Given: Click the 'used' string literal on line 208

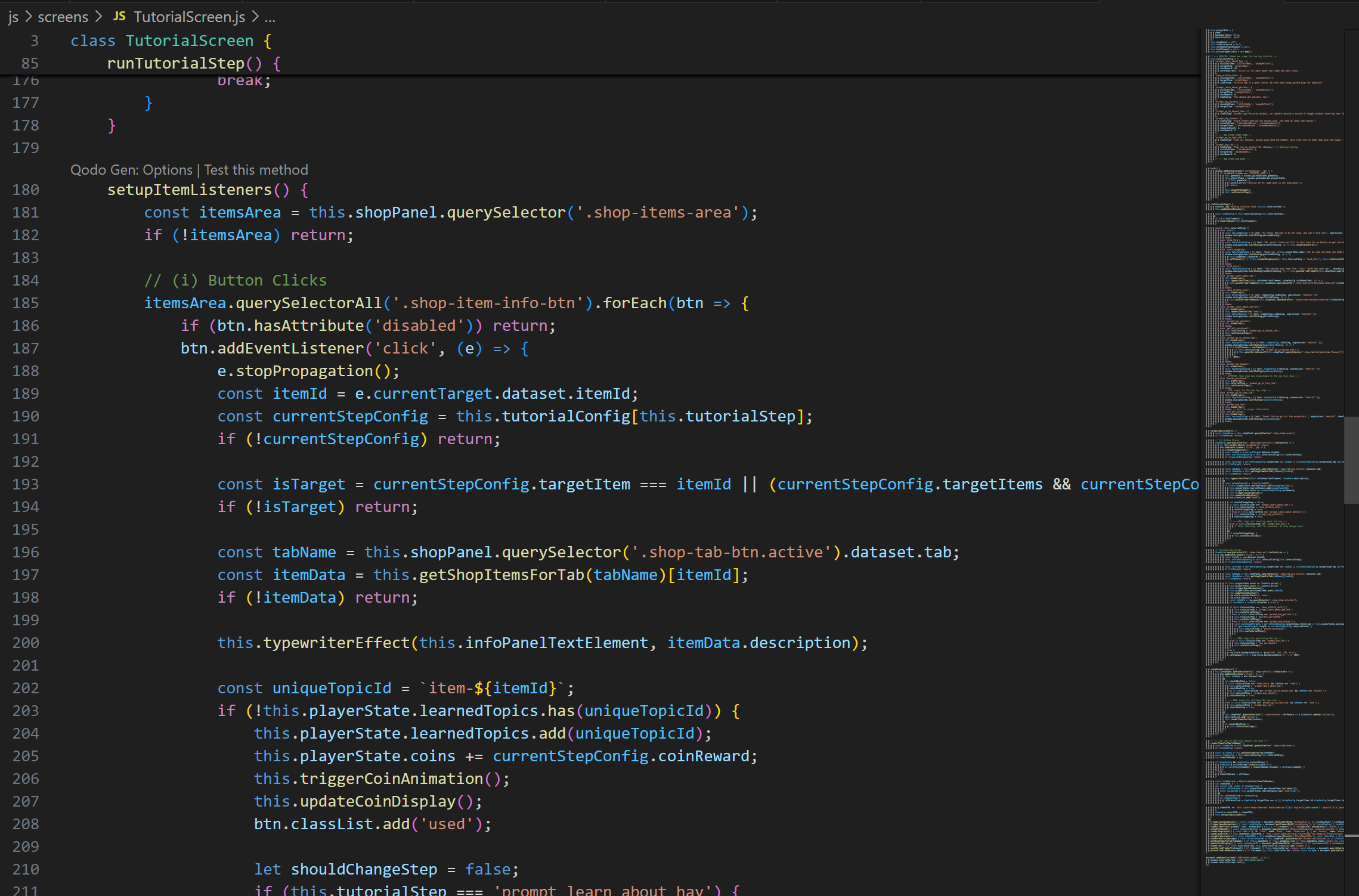Looking at the screenshot, I should coord(447,824).
